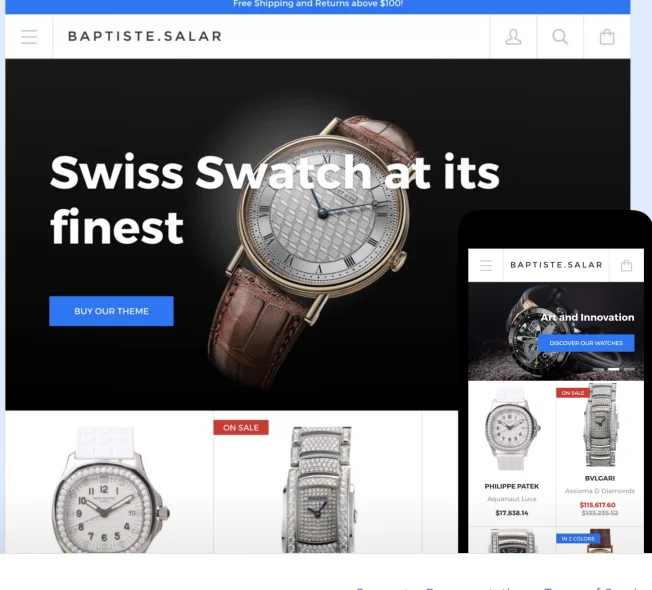Click the mobile ON SALE badge

(x=573, y=393)
